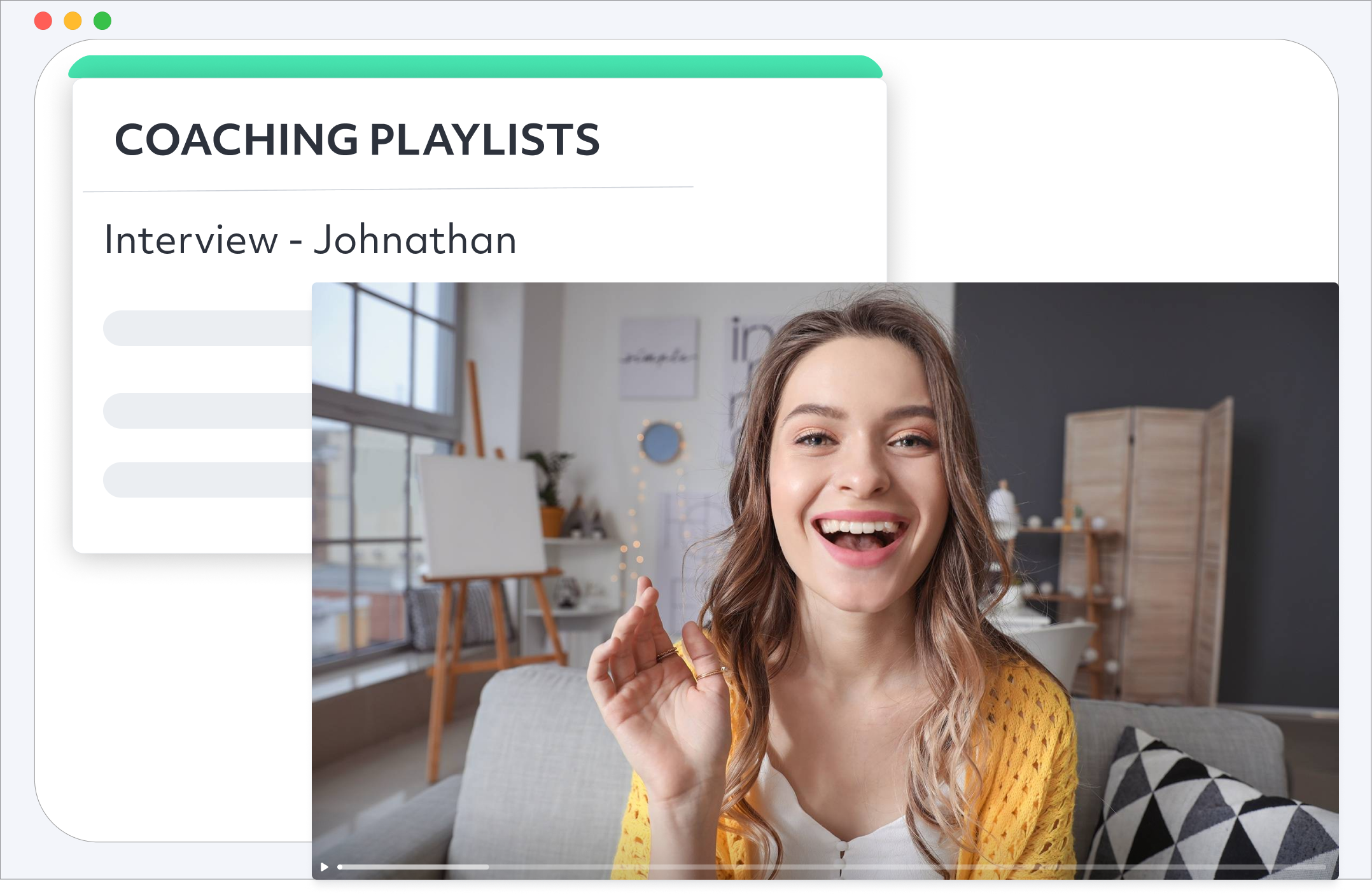
Task: Click the Coaching Playlists heading
Action: (x=357, y=139)
